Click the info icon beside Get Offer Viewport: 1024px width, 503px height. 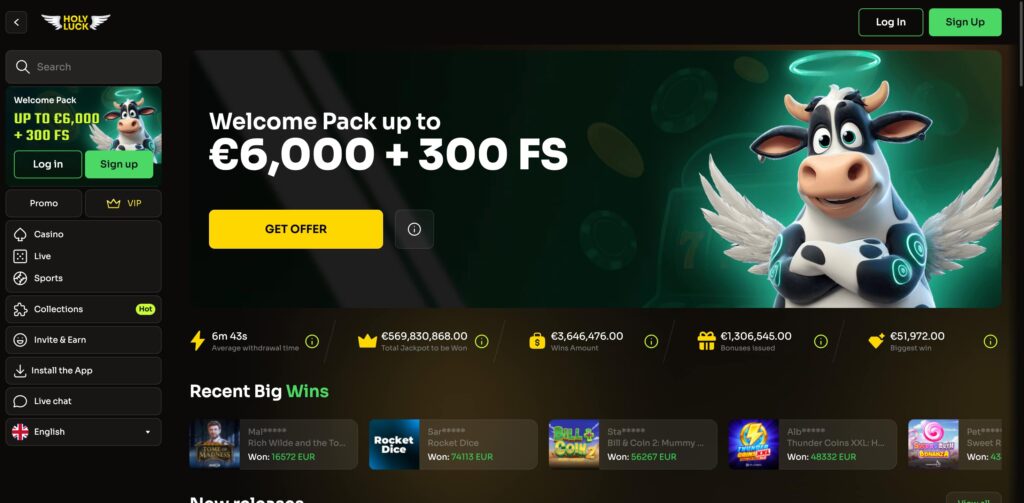(x=414, y=229)
